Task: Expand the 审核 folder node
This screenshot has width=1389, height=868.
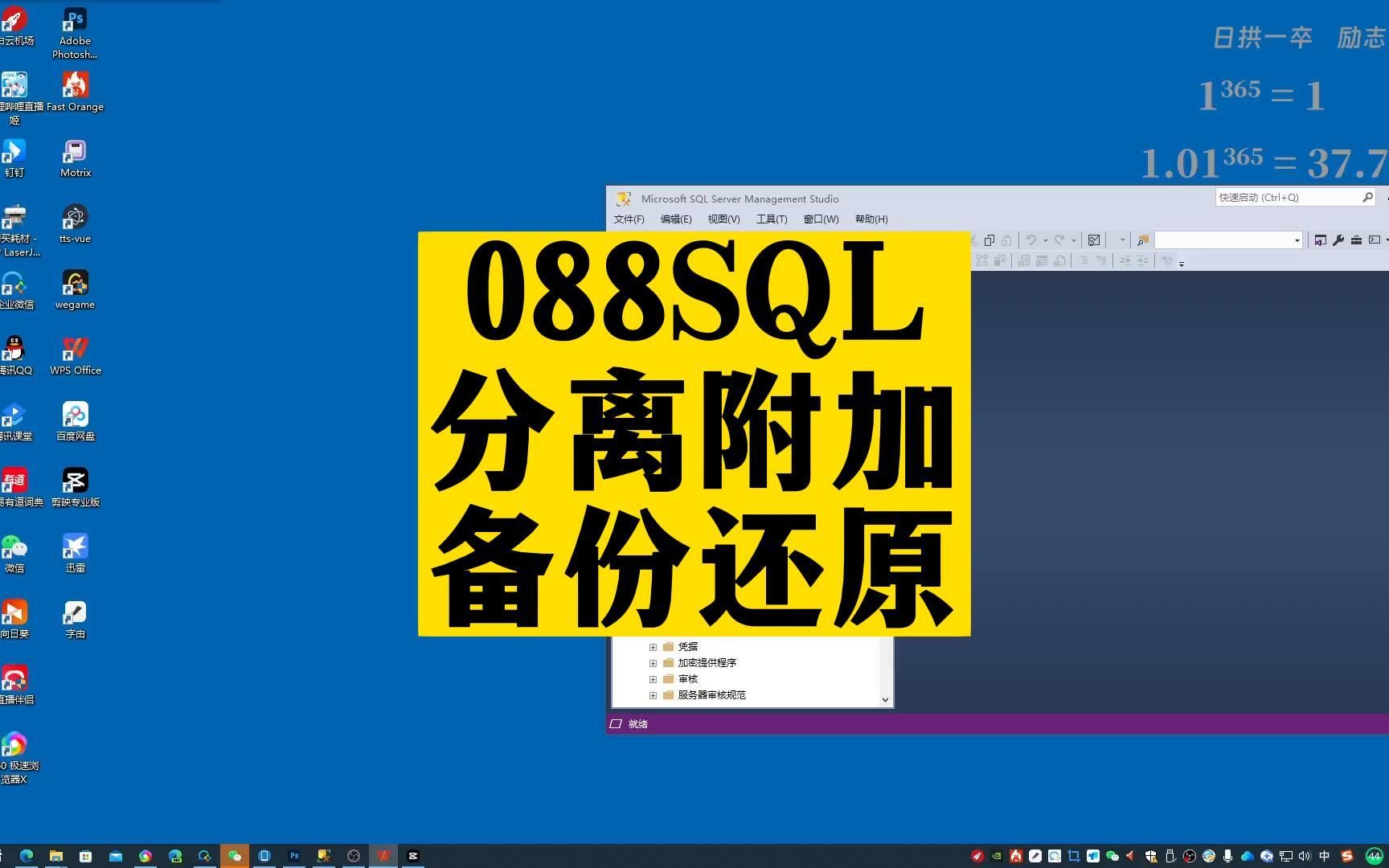Action: (x=653, y=679)
